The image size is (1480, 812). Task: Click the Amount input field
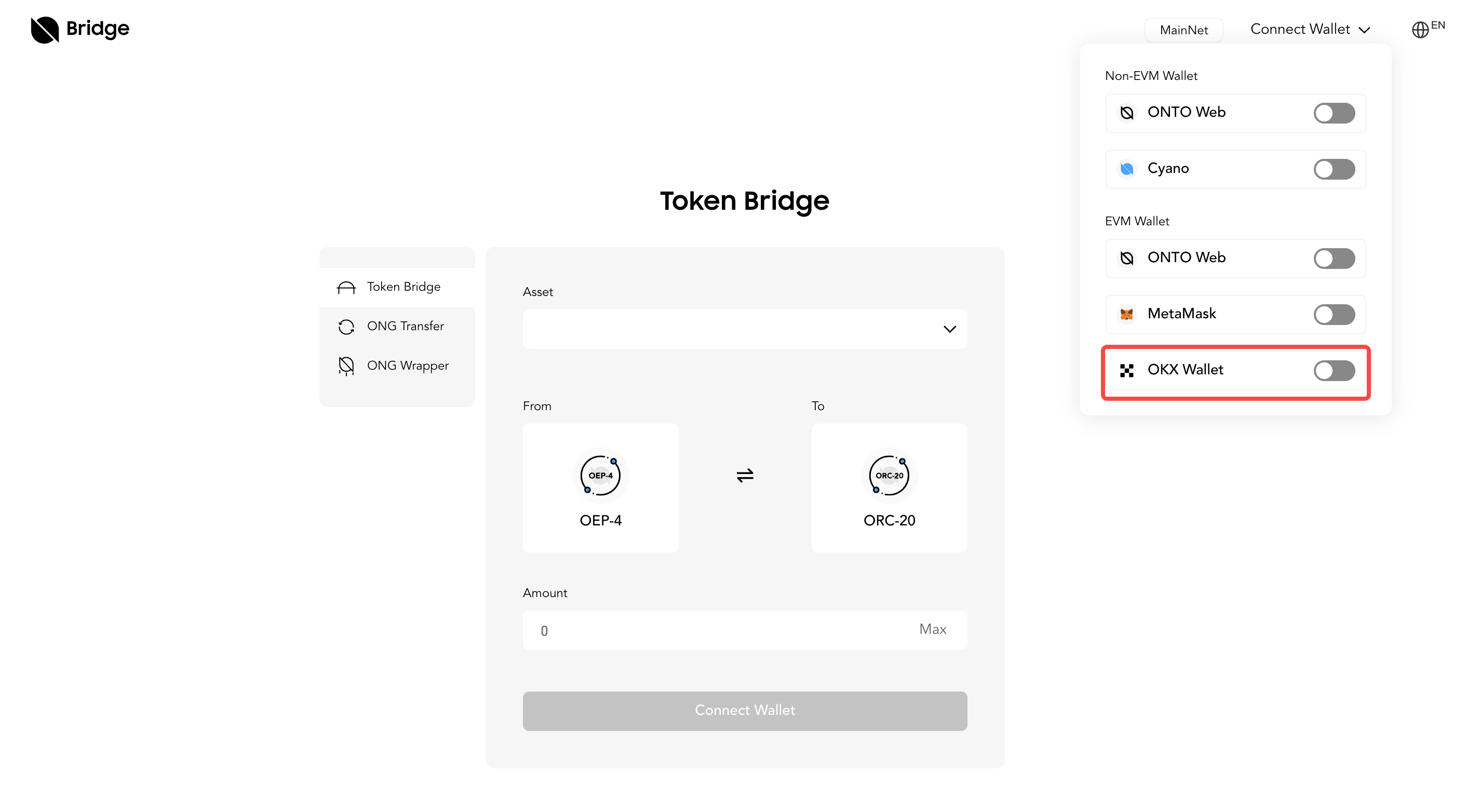pos(718,630)
